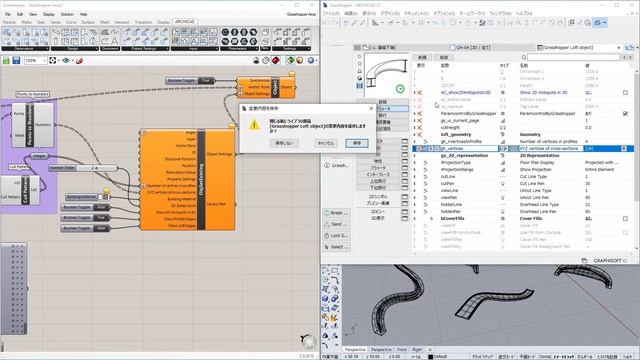Click the green preview mesh quality icon

290,60
